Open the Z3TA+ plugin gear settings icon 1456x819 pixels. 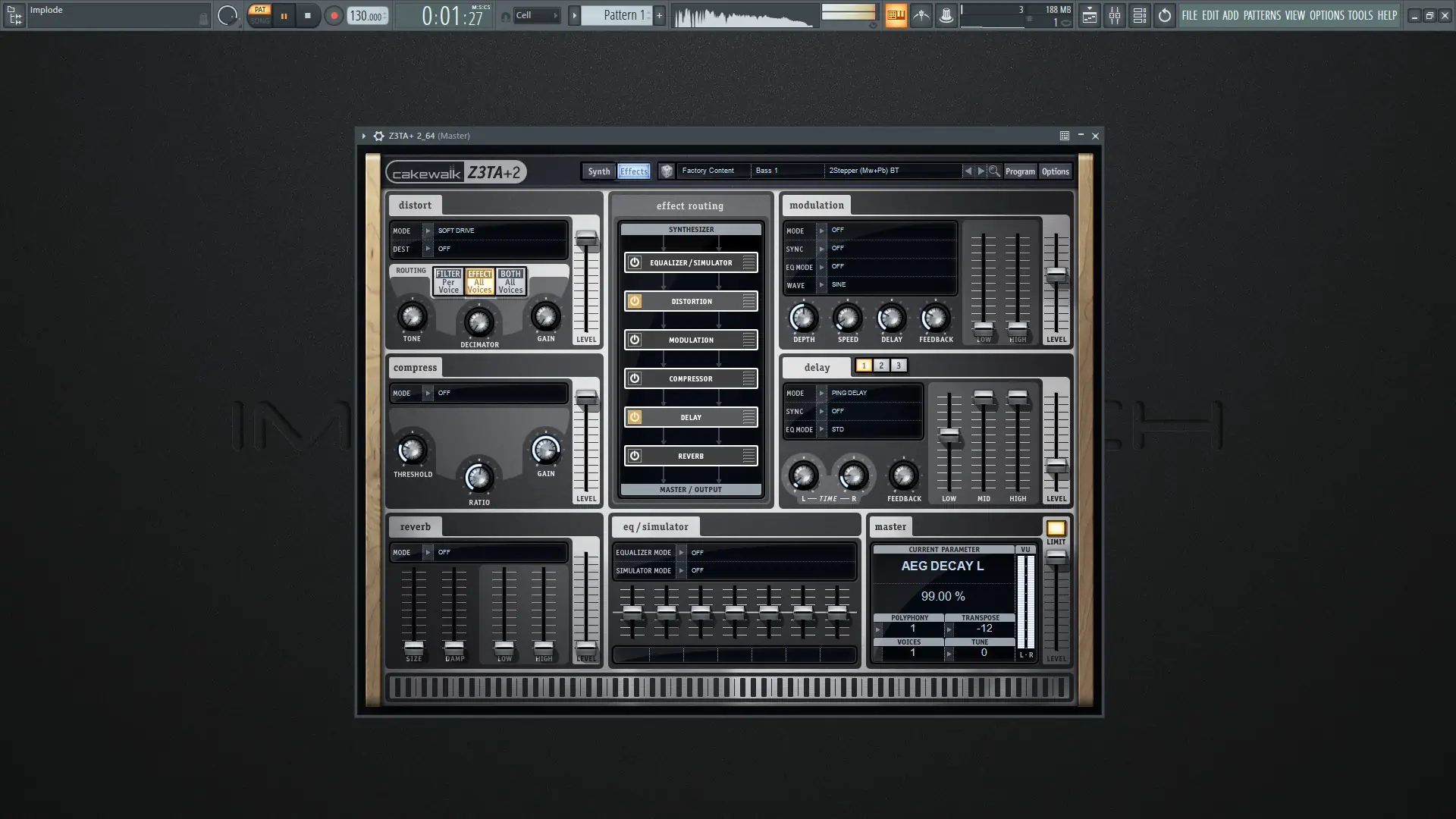point(378,136)
